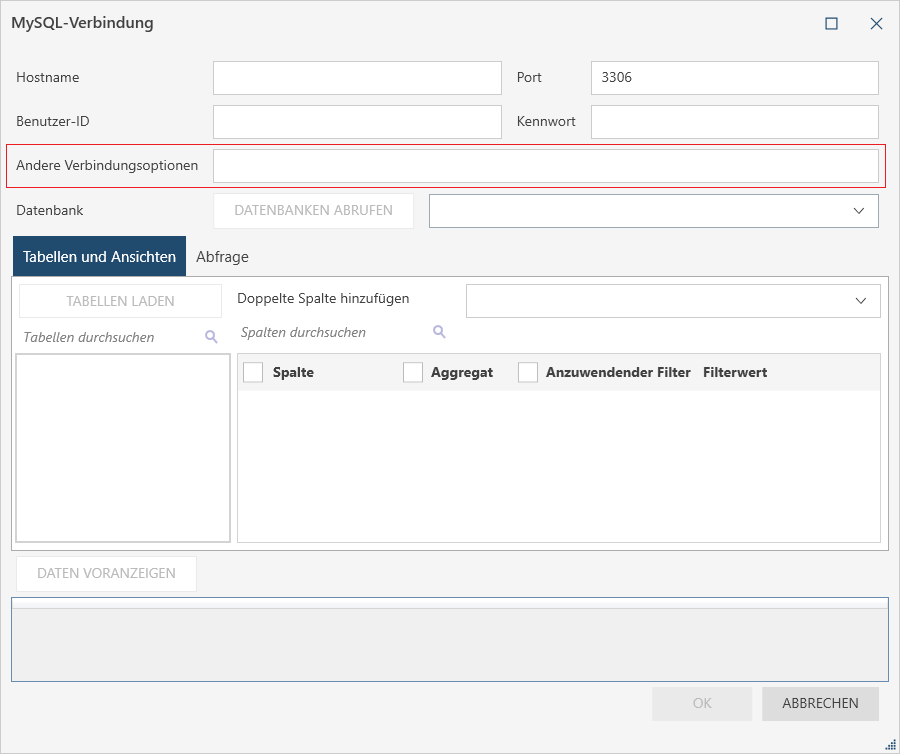Viewport: 900px width, 754px height.
Task: Close the MySQL-Verbindung dialog
Action: point(876,24)
